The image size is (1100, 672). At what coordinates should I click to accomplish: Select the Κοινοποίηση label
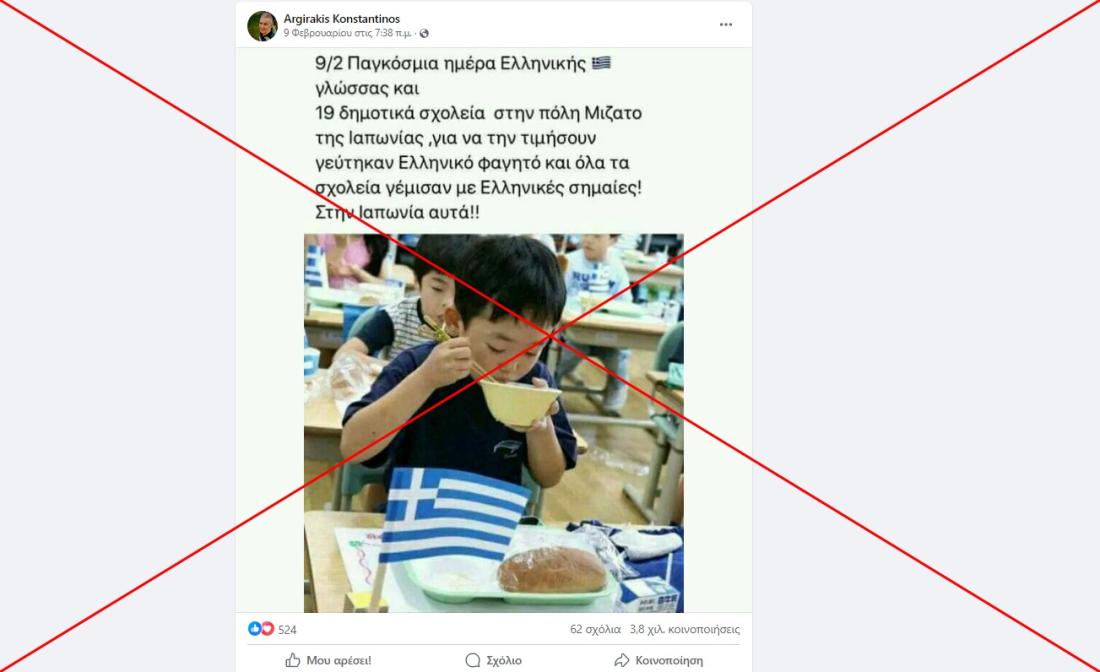pyautogui.click(x=669, y=661)
